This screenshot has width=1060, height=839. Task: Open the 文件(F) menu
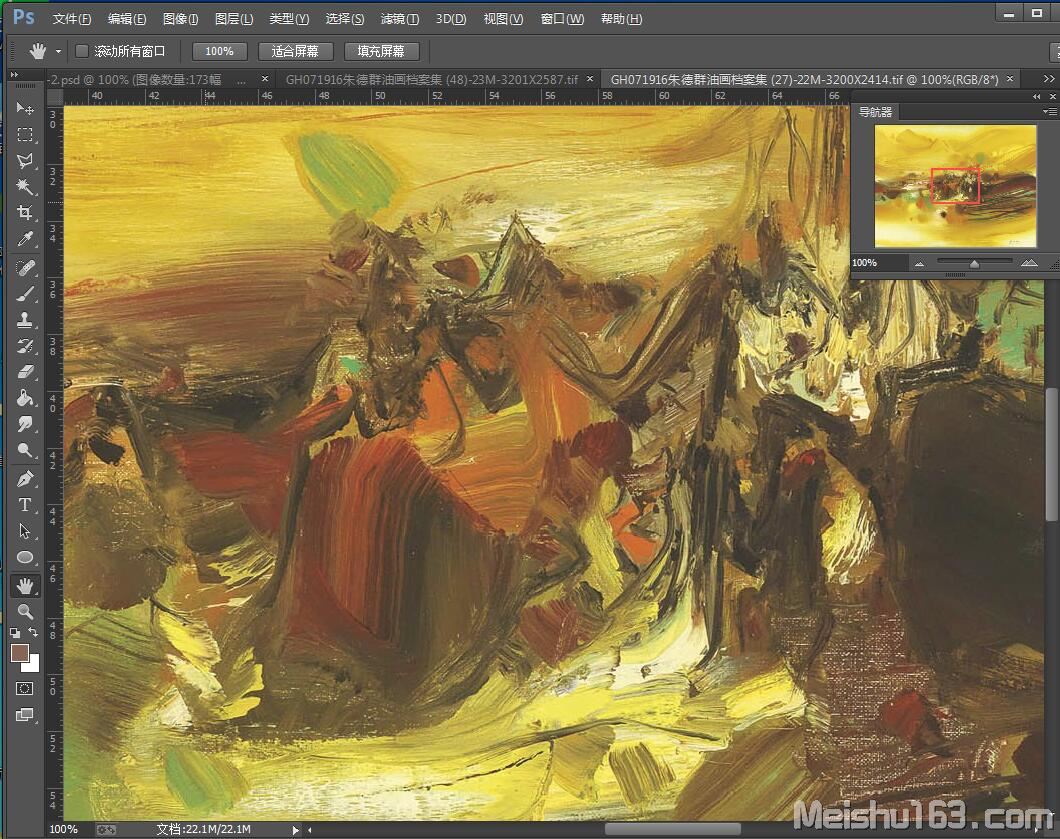click(x=72, y=19)
